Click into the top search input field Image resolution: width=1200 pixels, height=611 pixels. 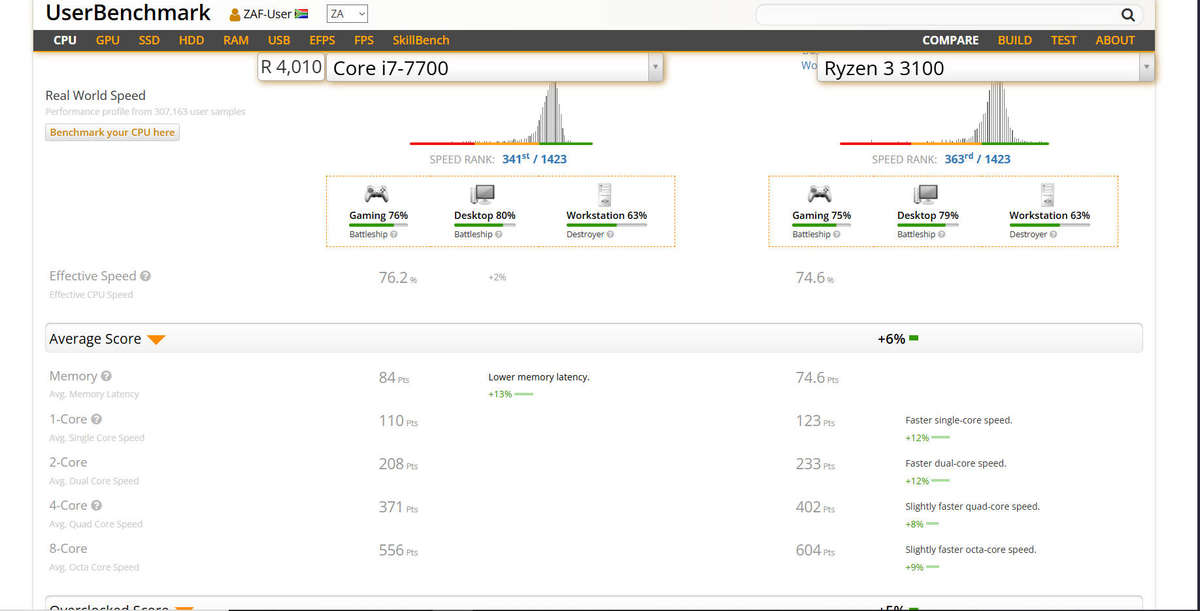click(935, 15)
